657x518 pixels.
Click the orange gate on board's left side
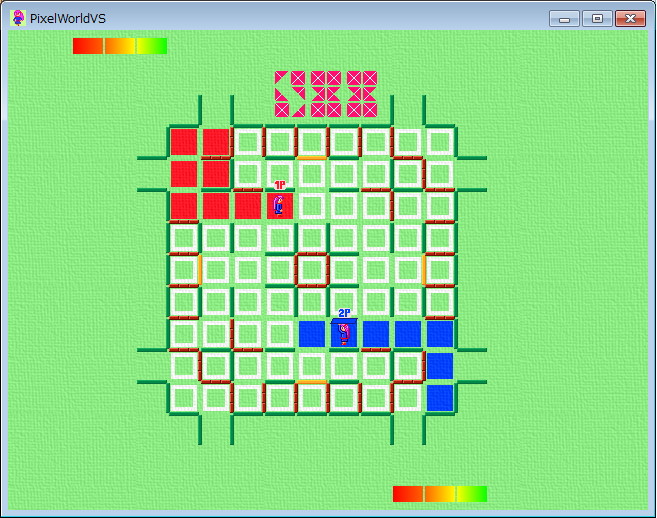(x=200, y=270)
